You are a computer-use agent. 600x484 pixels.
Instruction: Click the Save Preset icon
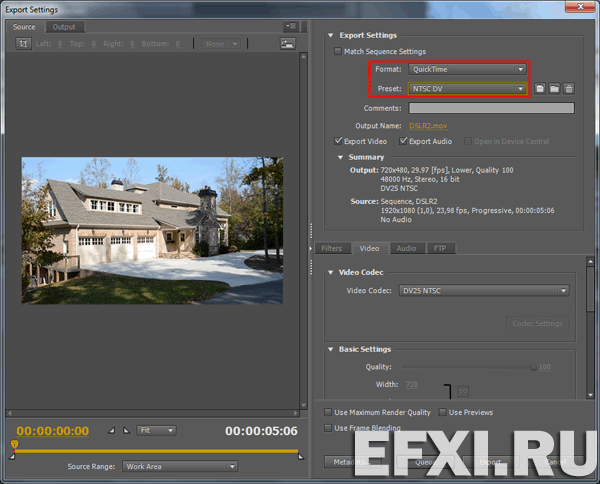coord(540,89)
